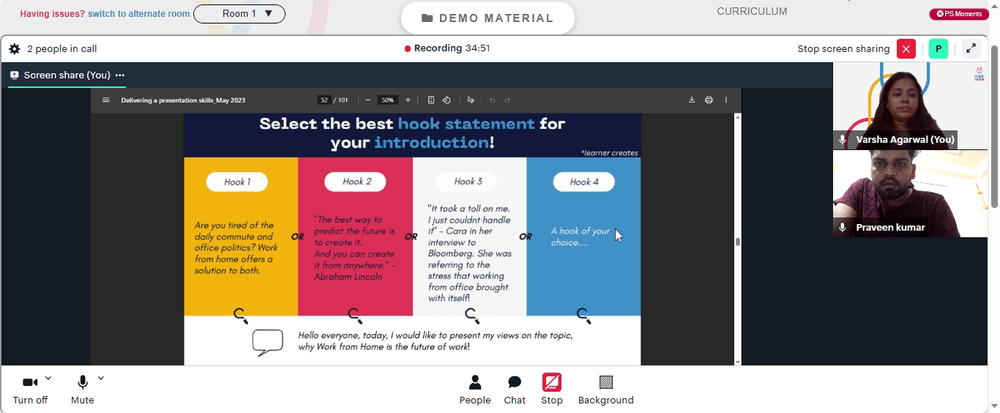Screen dimensions: 1000x413
Task: Zoom in the PDF with plus icon
Action: (x=408, y=100)
